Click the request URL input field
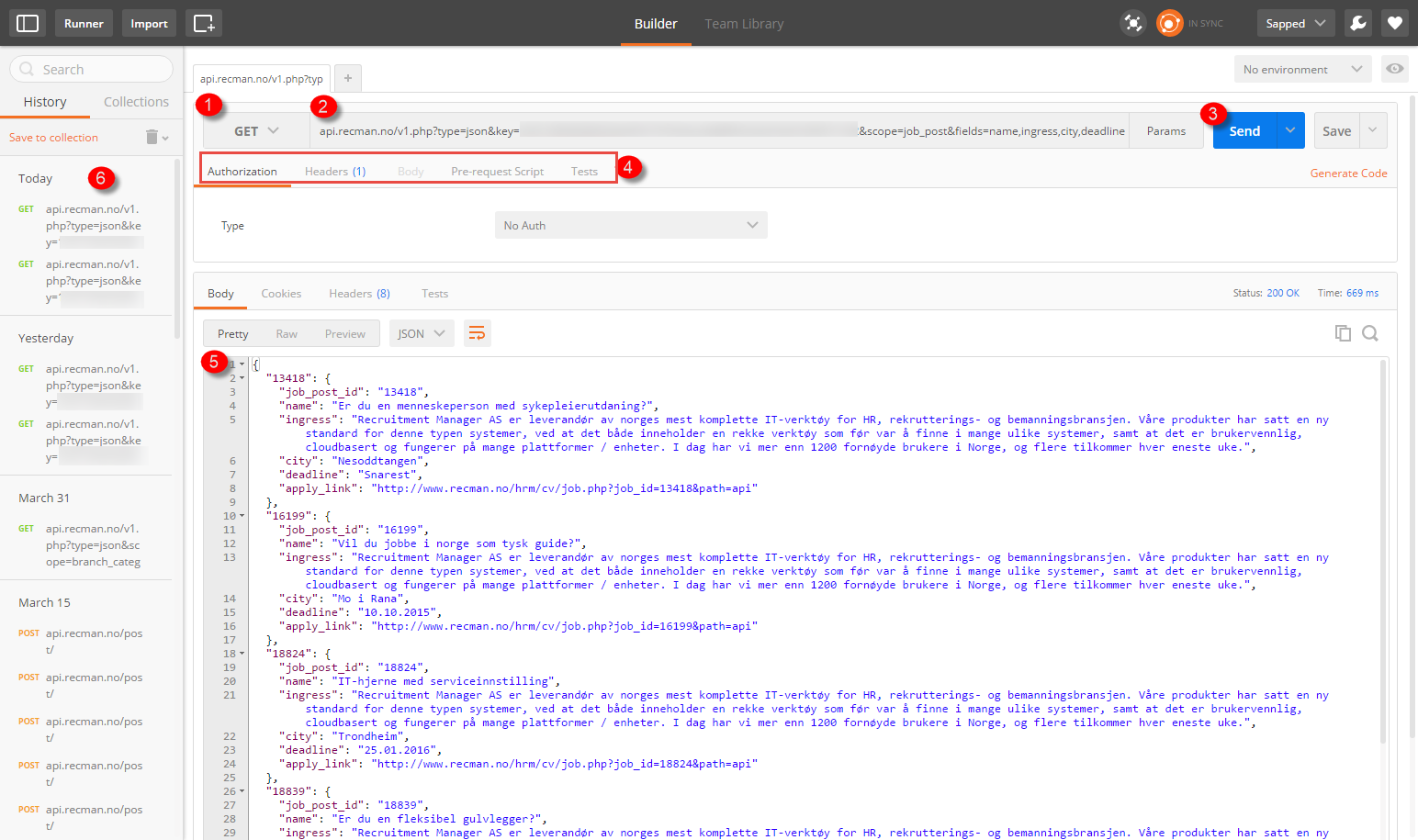Viewport: 1418px width, 840px height. pos(716,131)
